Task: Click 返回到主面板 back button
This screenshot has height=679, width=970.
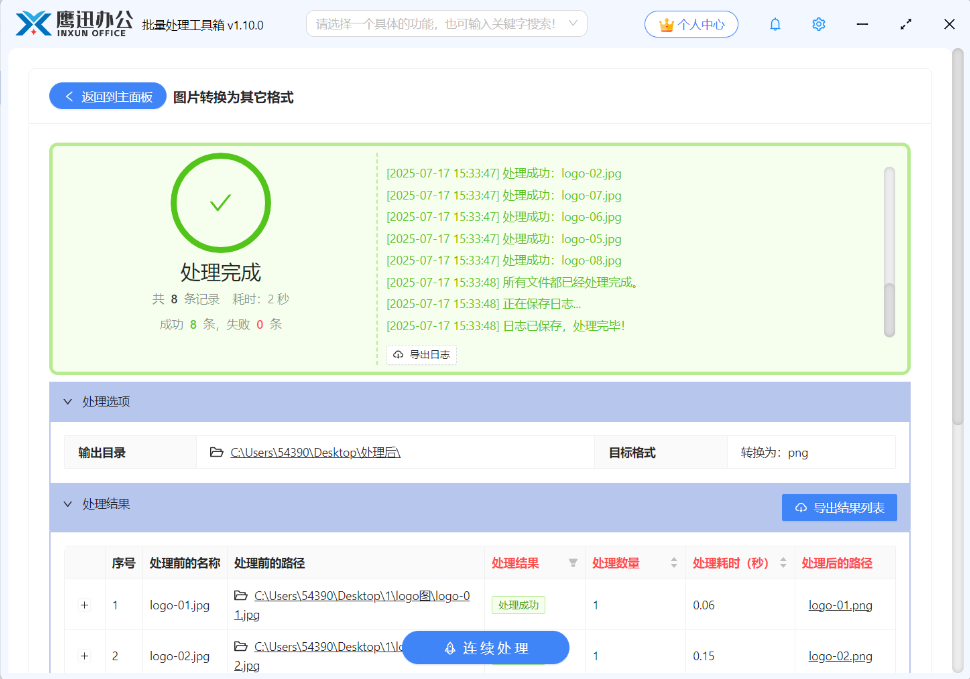Action: tap(108, 96)
